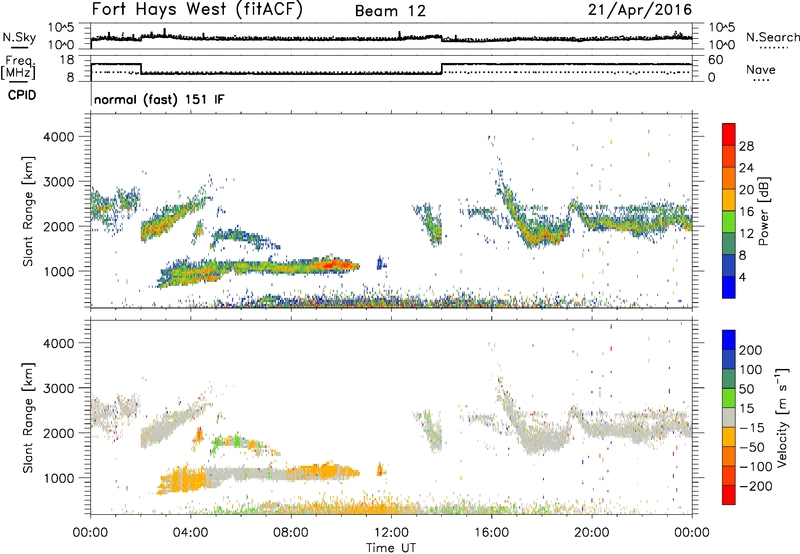The width and height of the screenshot is (800, 554).
Task: Click the '16:00' time tick label
Action: coord(491,533)
